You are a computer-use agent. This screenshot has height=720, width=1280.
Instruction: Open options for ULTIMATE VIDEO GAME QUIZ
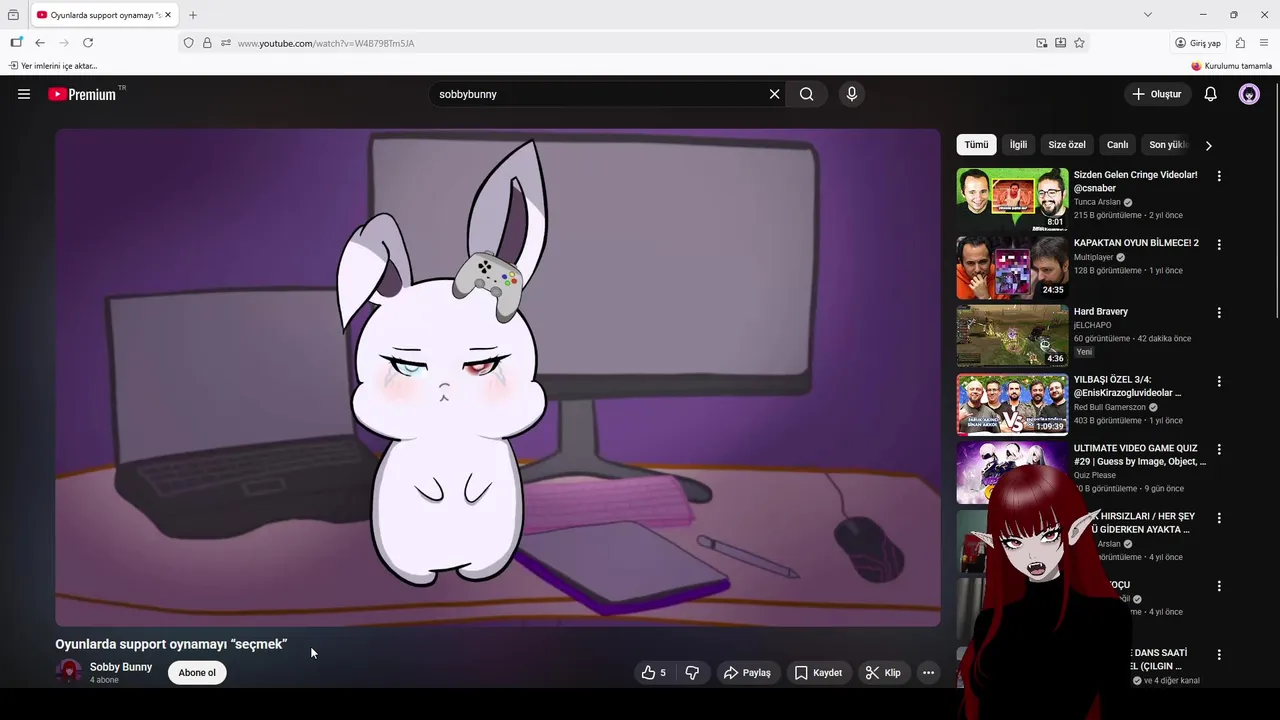(1219, 450)
